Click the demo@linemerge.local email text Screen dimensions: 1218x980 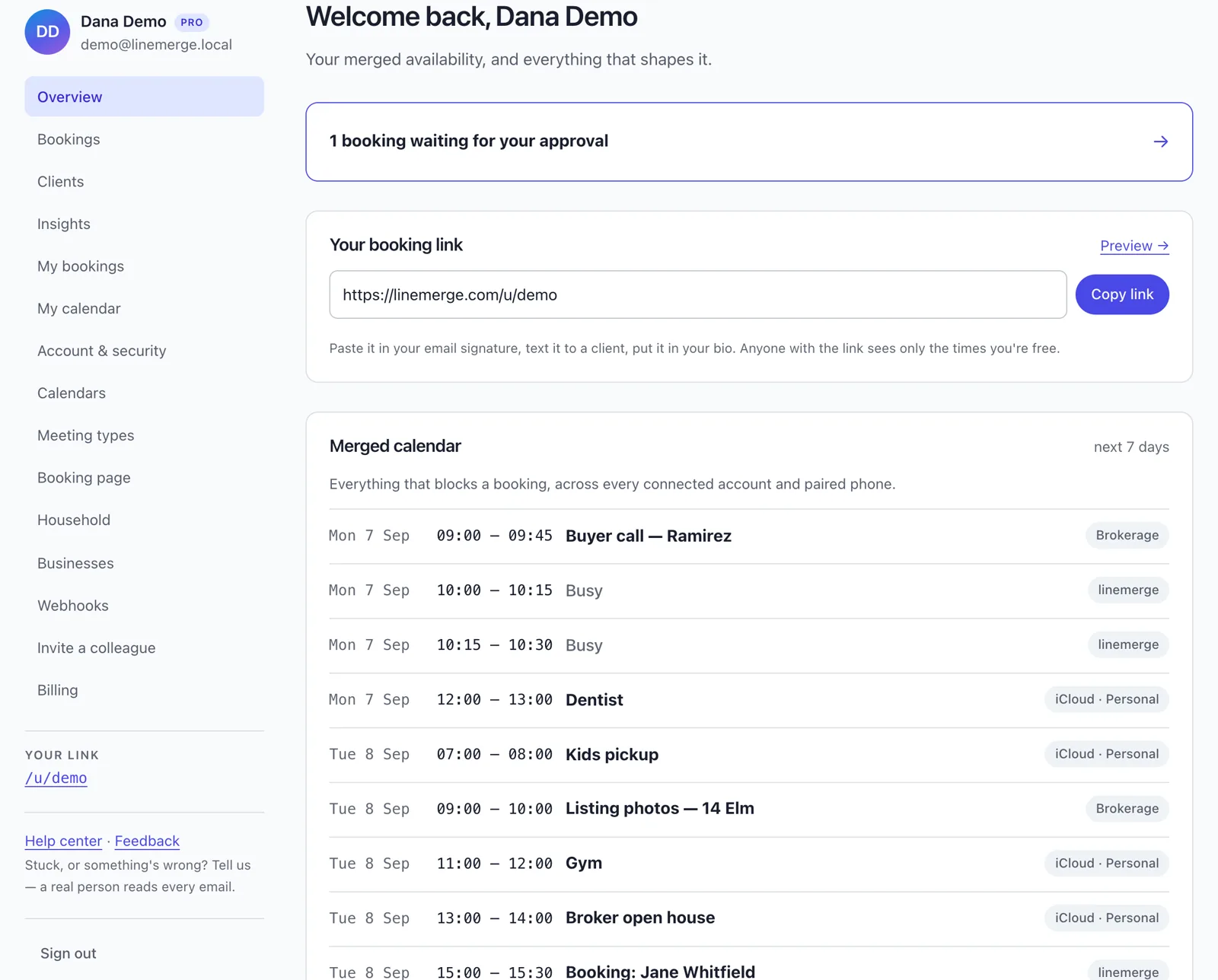[156, 45]
